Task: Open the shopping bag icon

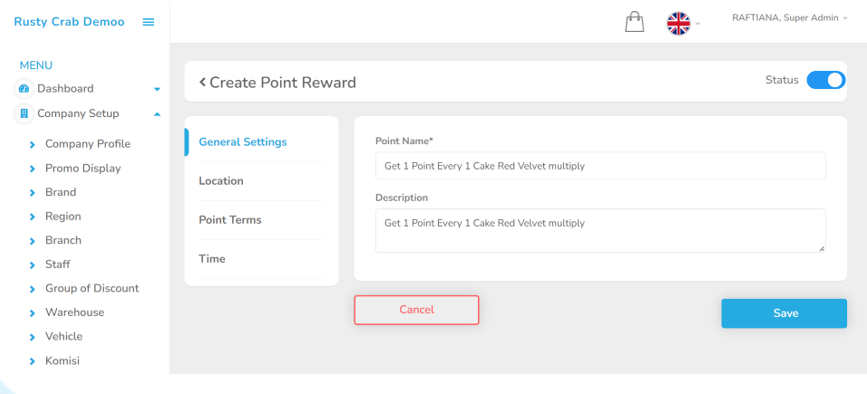Action: click(634, 22)
